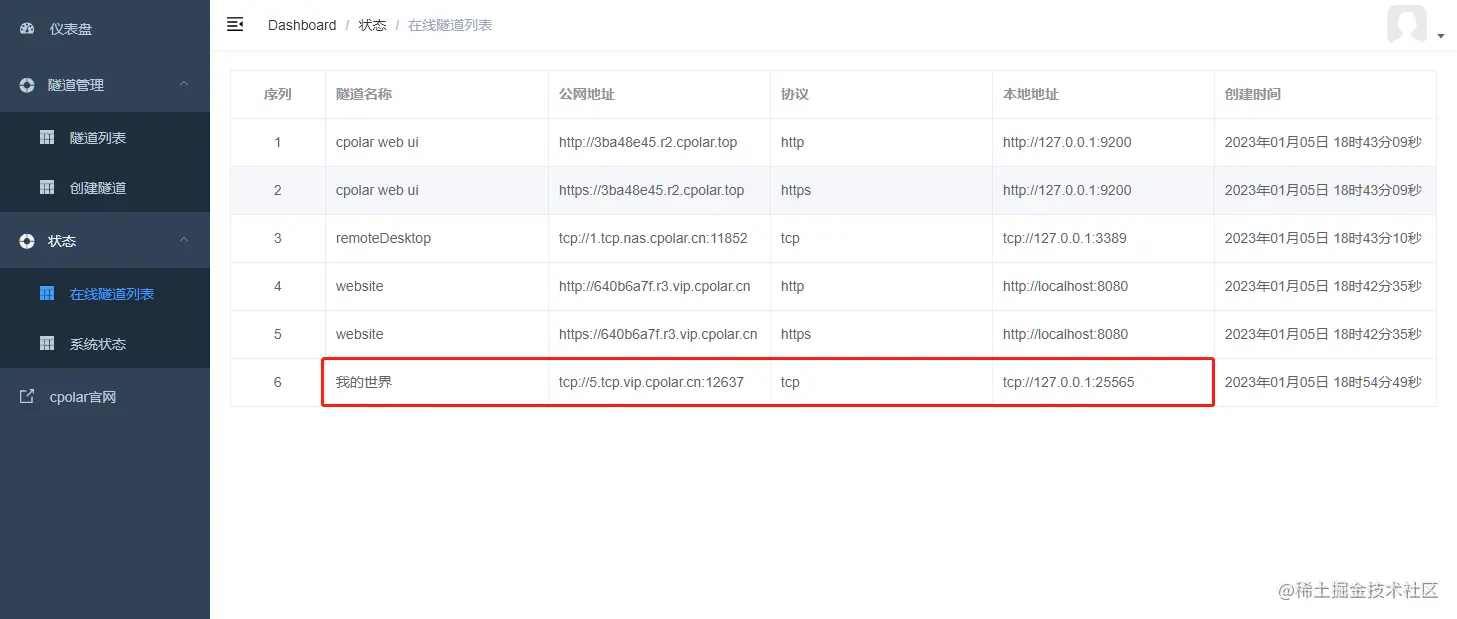Screen dimensions: 1457x619
Task: Click website name in row 4
Action: pos(360,286)
